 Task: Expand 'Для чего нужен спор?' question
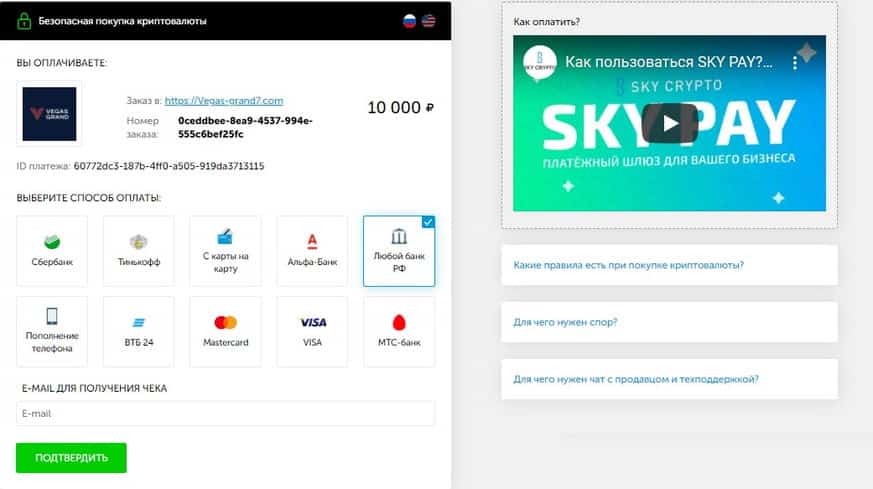(x=669, y=322)
